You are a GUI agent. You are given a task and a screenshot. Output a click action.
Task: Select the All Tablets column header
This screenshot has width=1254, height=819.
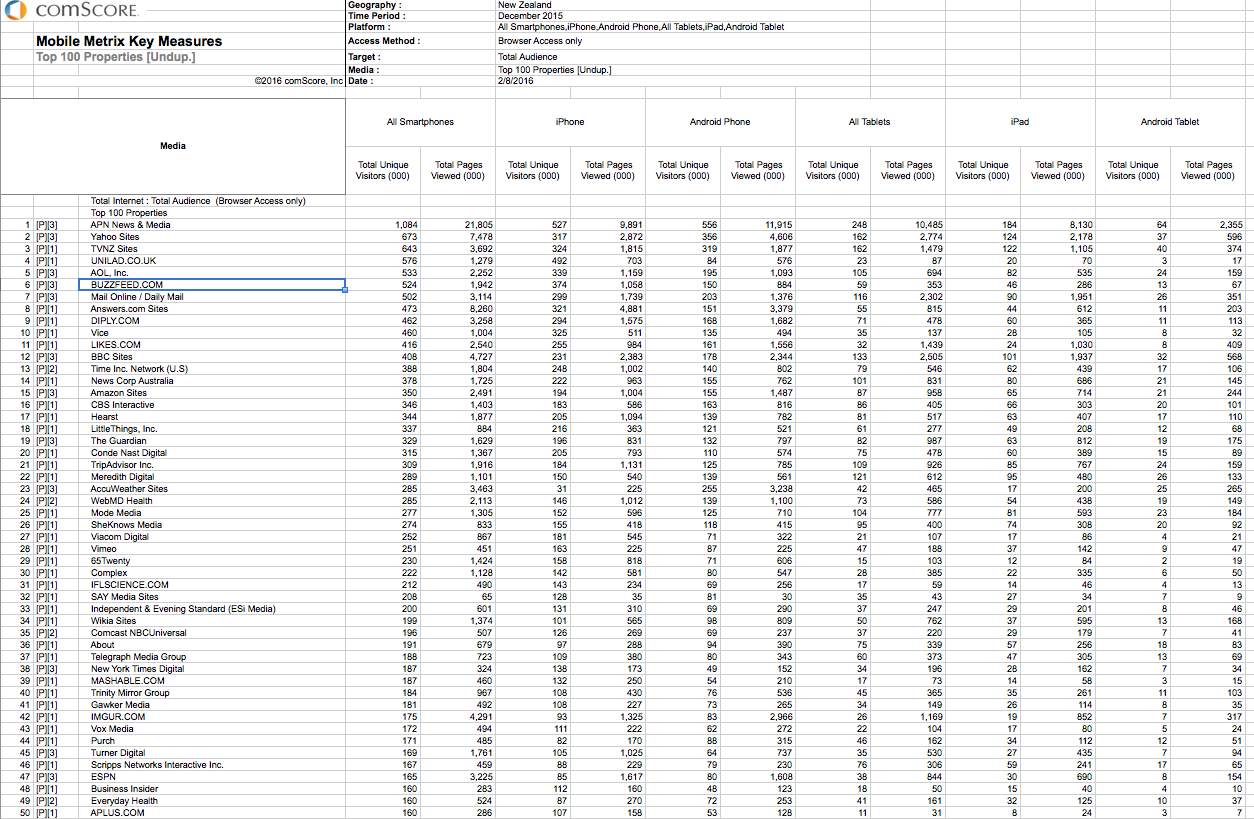click(869, 122)
